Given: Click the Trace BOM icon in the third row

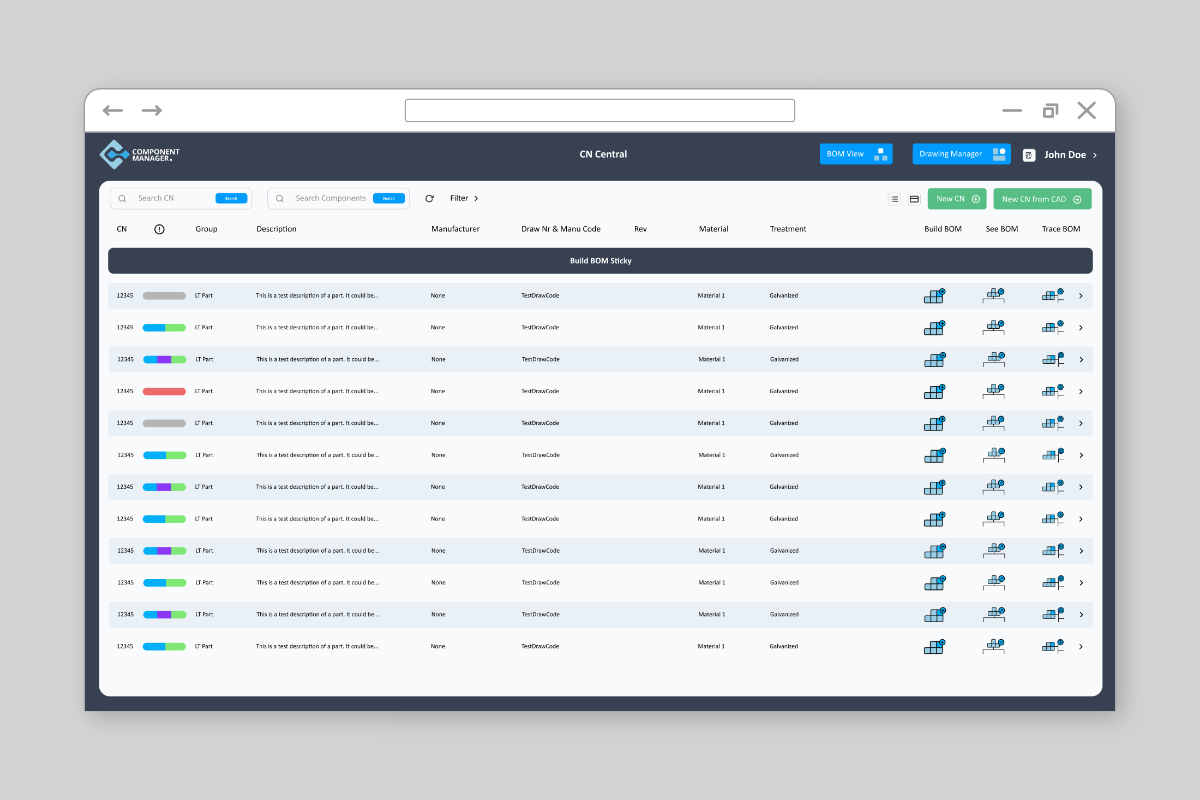Looking at the screenshot, I should pyautogui.click(x=1053, y=359).
